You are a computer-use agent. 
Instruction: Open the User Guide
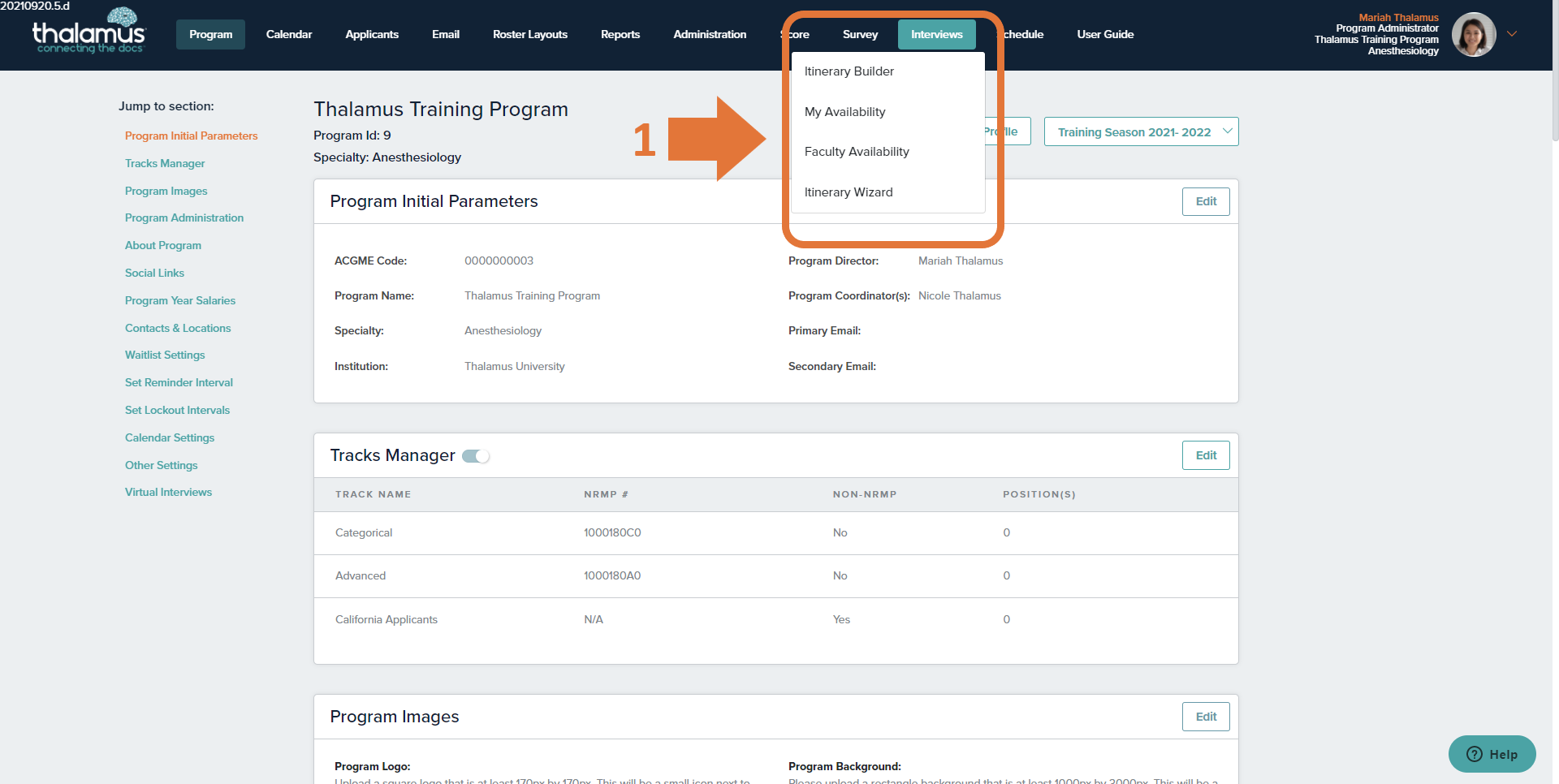1105,34
